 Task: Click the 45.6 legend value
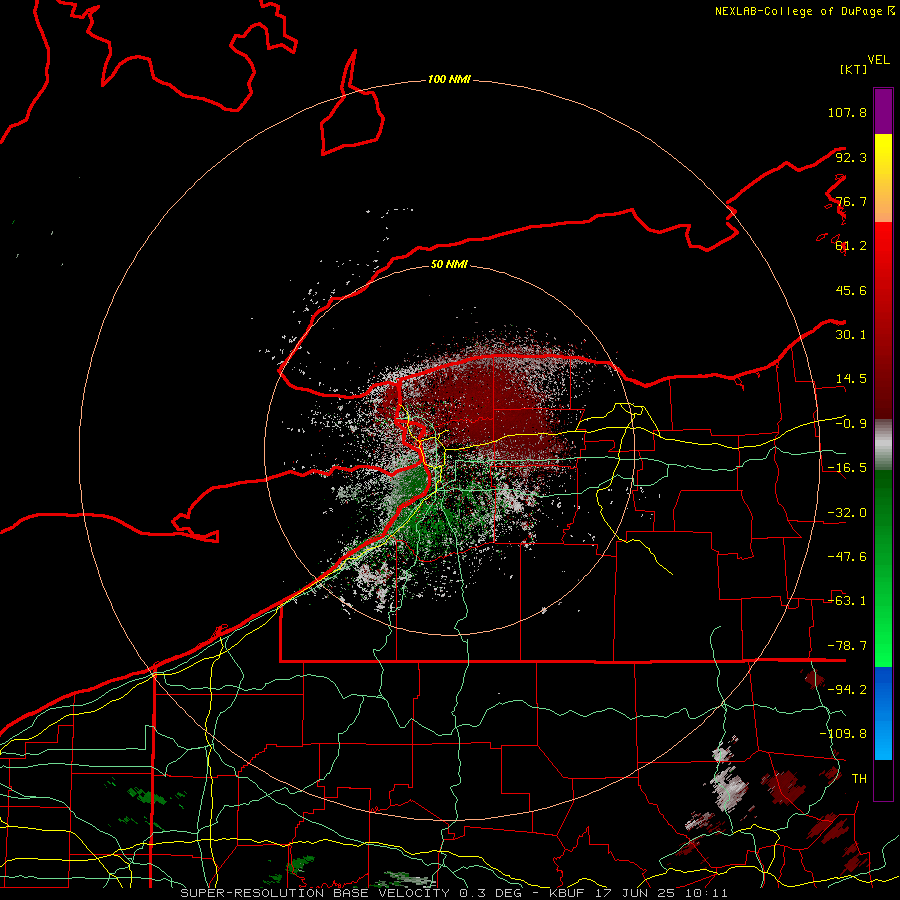point(851,290)
